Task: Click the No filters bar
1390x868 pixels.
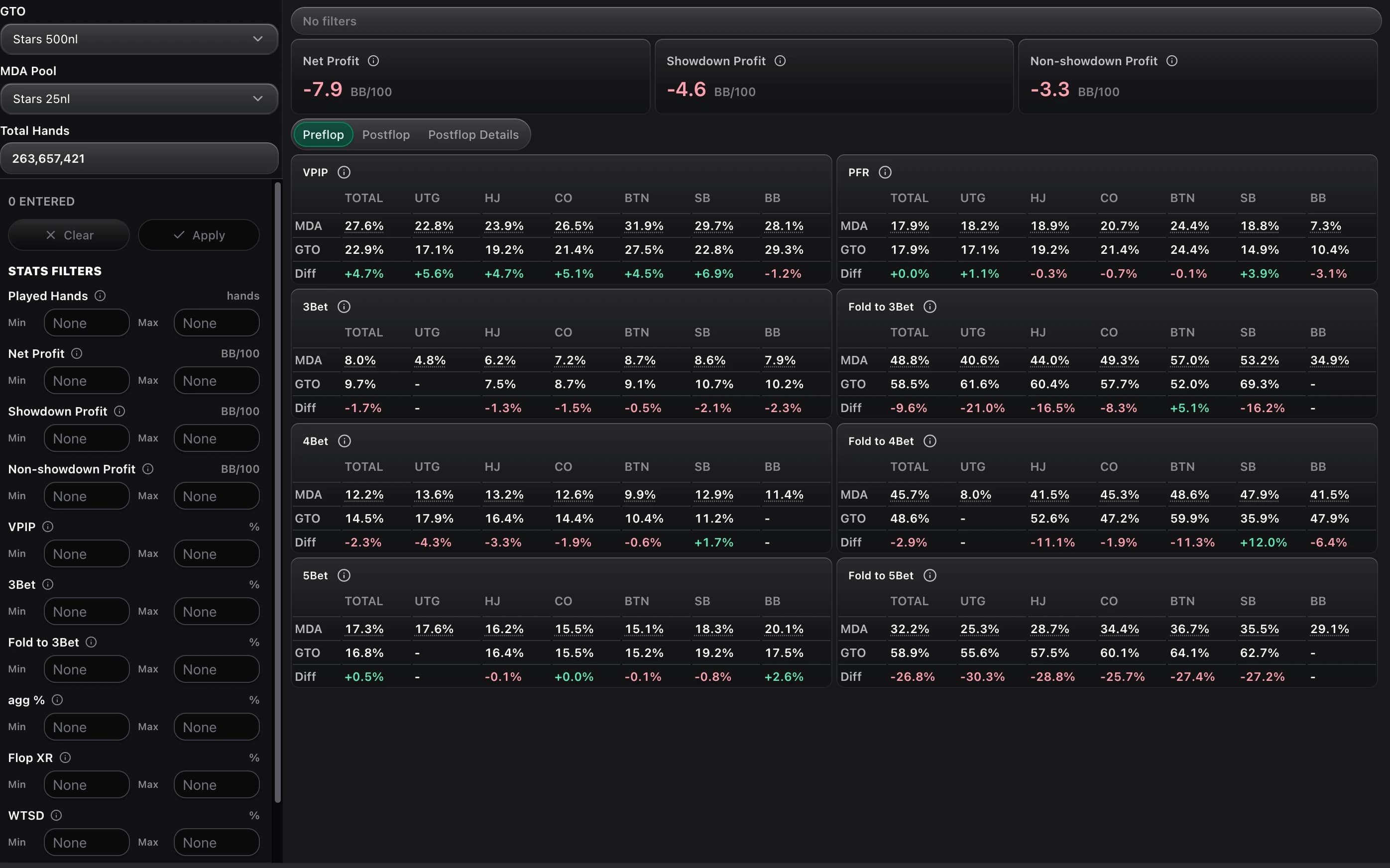Action: [x=835, y=21]
